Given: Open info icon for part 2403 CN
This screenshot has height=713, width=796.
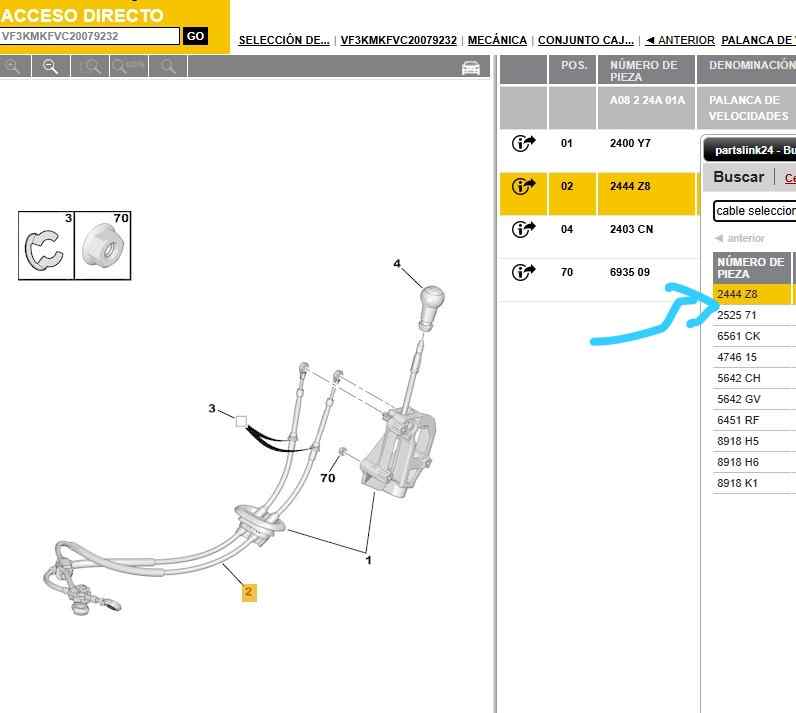Looking at the screenshot, I should click(x=523, y=230).
